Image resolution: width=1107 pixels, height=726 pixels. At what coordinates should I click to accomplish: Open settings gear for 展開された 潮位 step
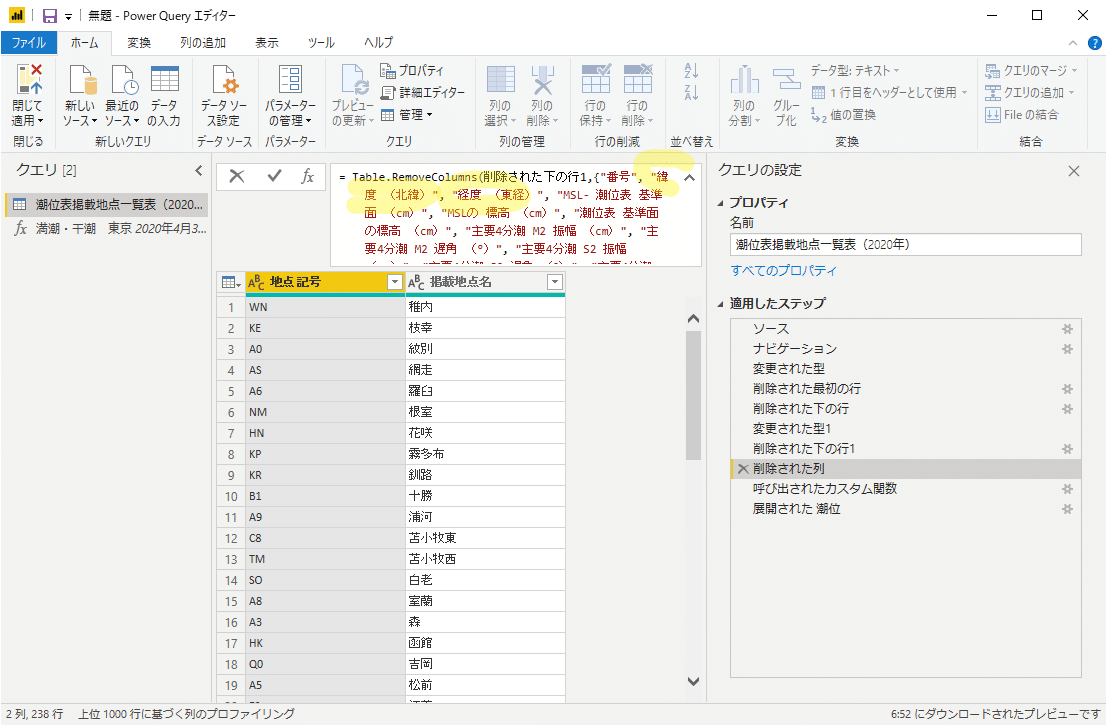[x=1067, y=509]
